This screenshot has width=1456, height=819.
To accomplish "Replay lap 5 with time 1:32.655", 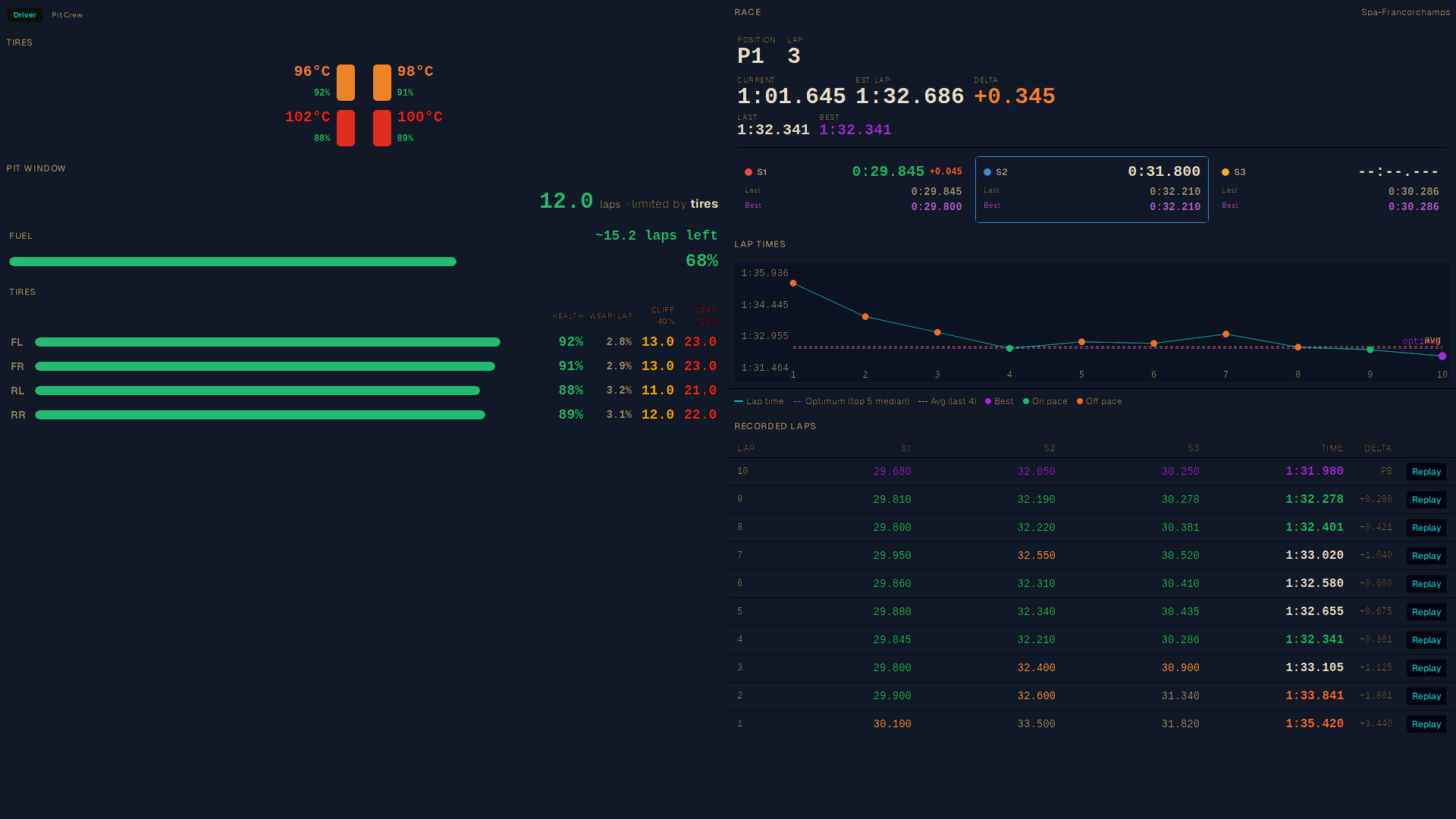I will (1426, 612).
